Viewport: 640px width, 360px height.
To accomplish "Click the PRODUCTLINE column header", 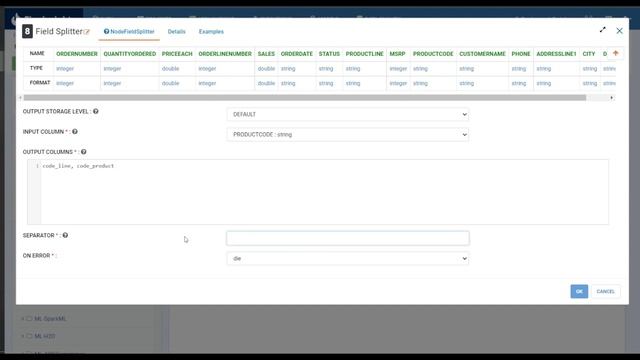I will click(364, 53).
